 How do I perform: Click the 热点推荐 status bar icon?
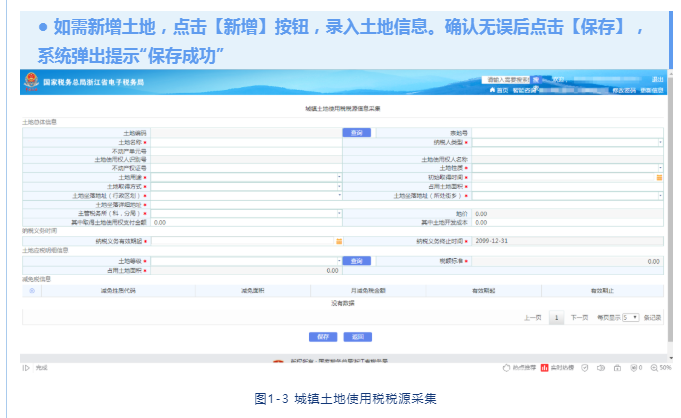click(x=506, y=368)
